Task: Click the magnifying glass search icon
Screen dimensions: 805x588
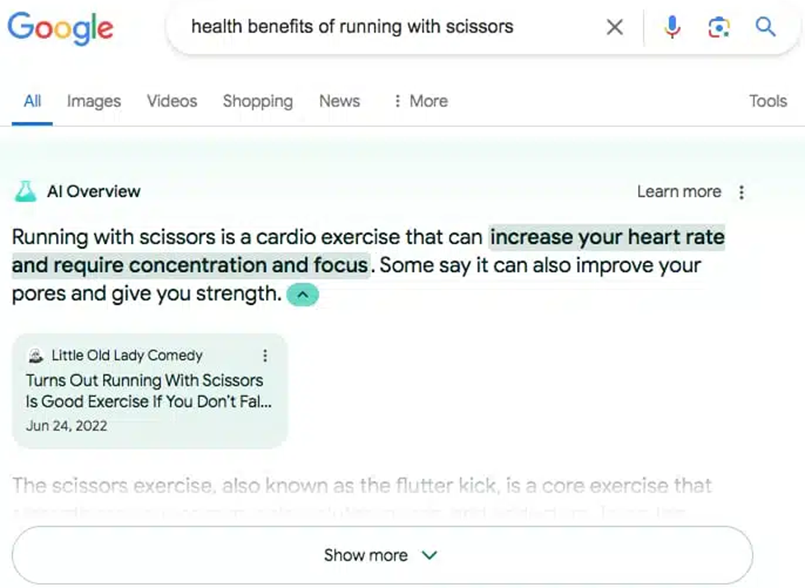Action: point(765,27)
